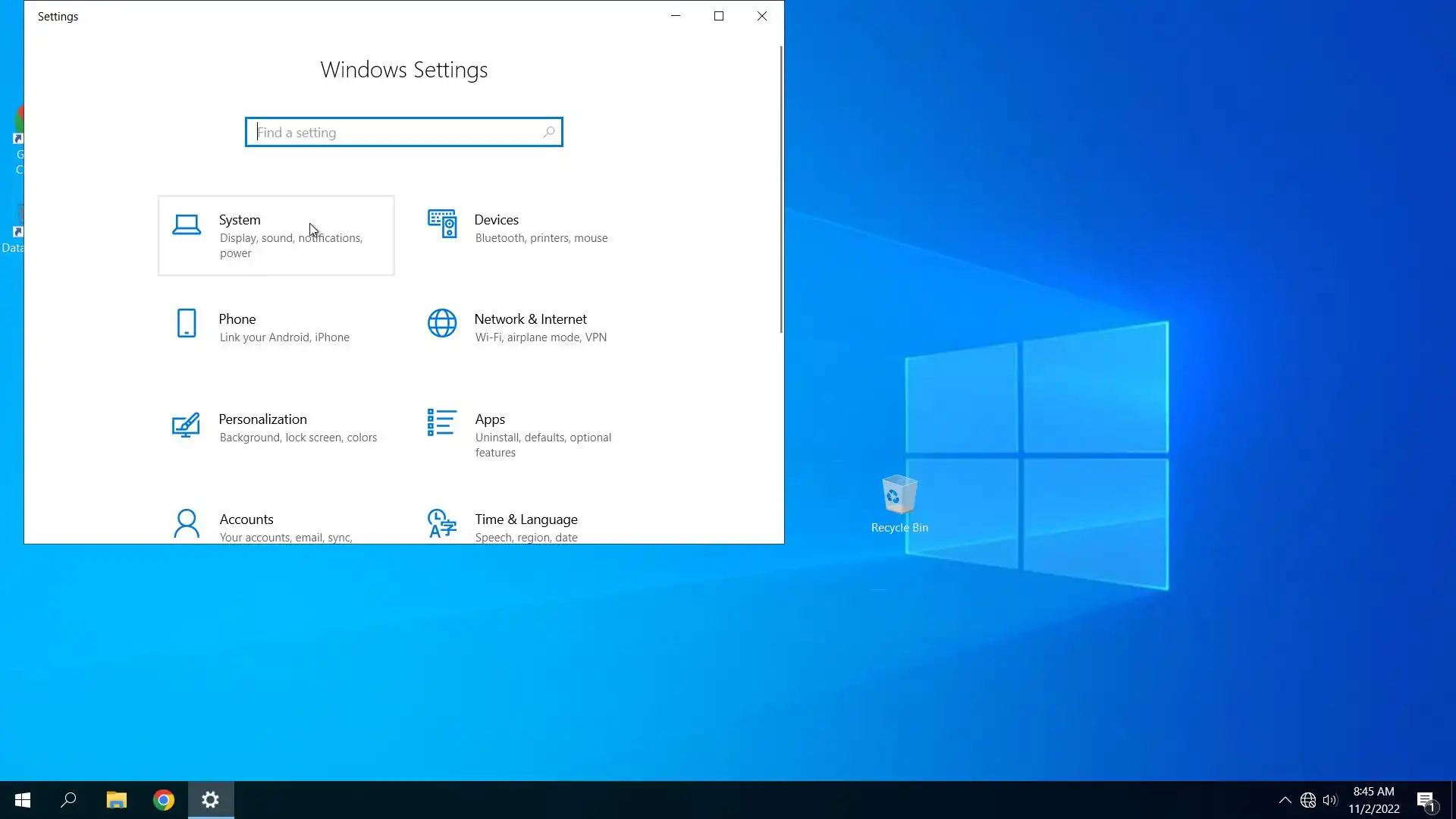Open System settings laptop icon
This screenshot has width=1456, height=819.
click(187, 224)
